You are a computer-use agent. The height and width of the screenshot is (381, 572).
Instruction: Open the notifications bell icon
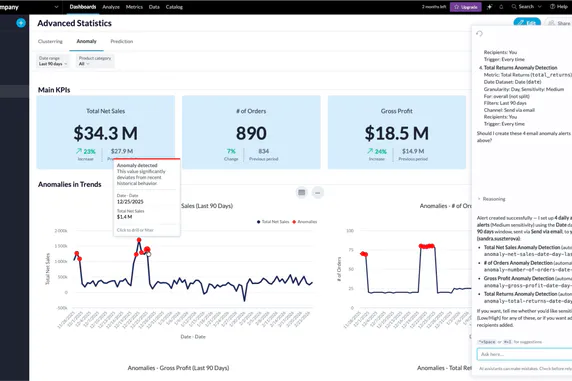501,7
